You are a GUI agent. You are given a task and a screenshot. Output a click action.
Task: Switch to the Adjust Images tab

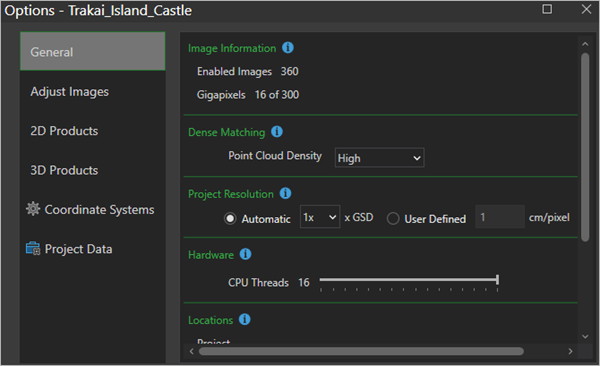coord(93,92)
